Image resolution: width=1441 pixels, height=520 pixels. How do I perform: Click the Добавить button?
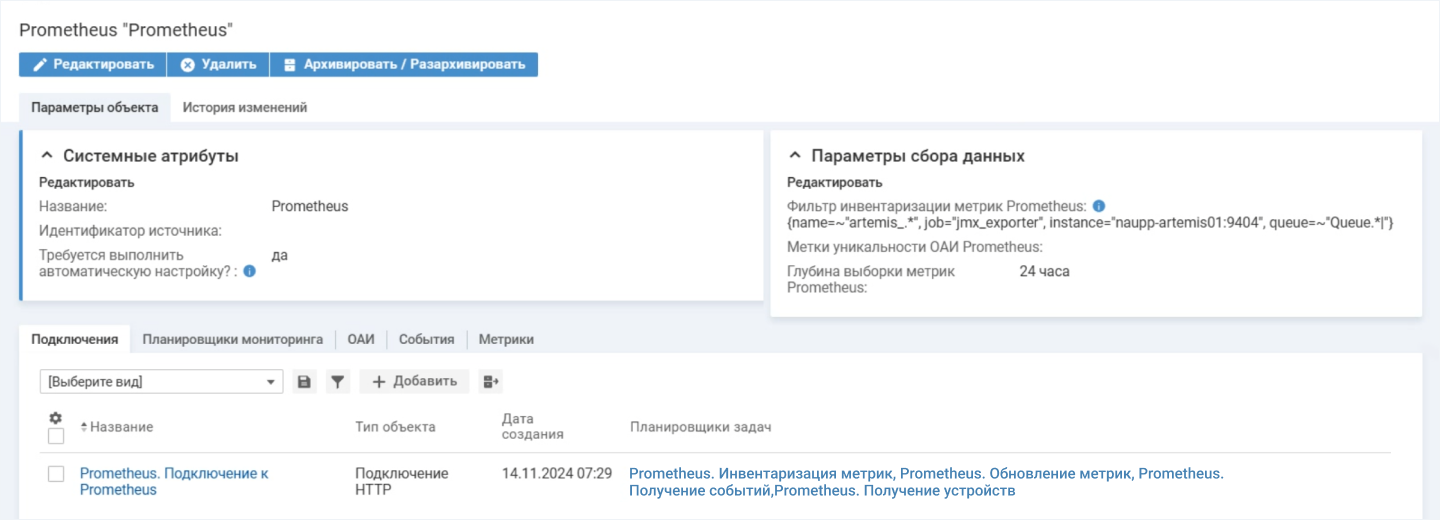414,381
